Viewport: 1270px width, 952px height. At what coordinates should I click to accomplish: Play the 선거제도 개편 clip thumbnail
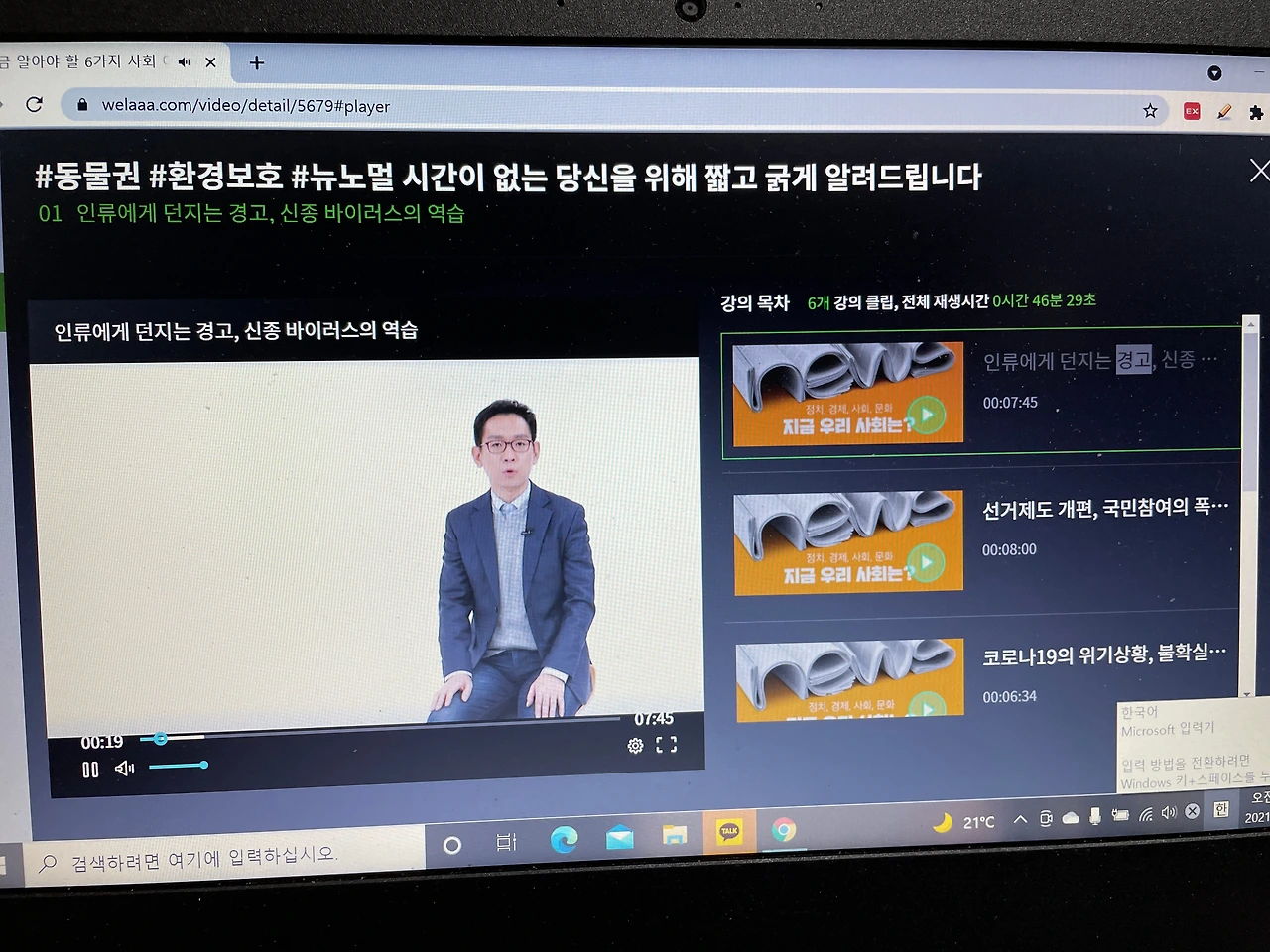pos(848,542)
